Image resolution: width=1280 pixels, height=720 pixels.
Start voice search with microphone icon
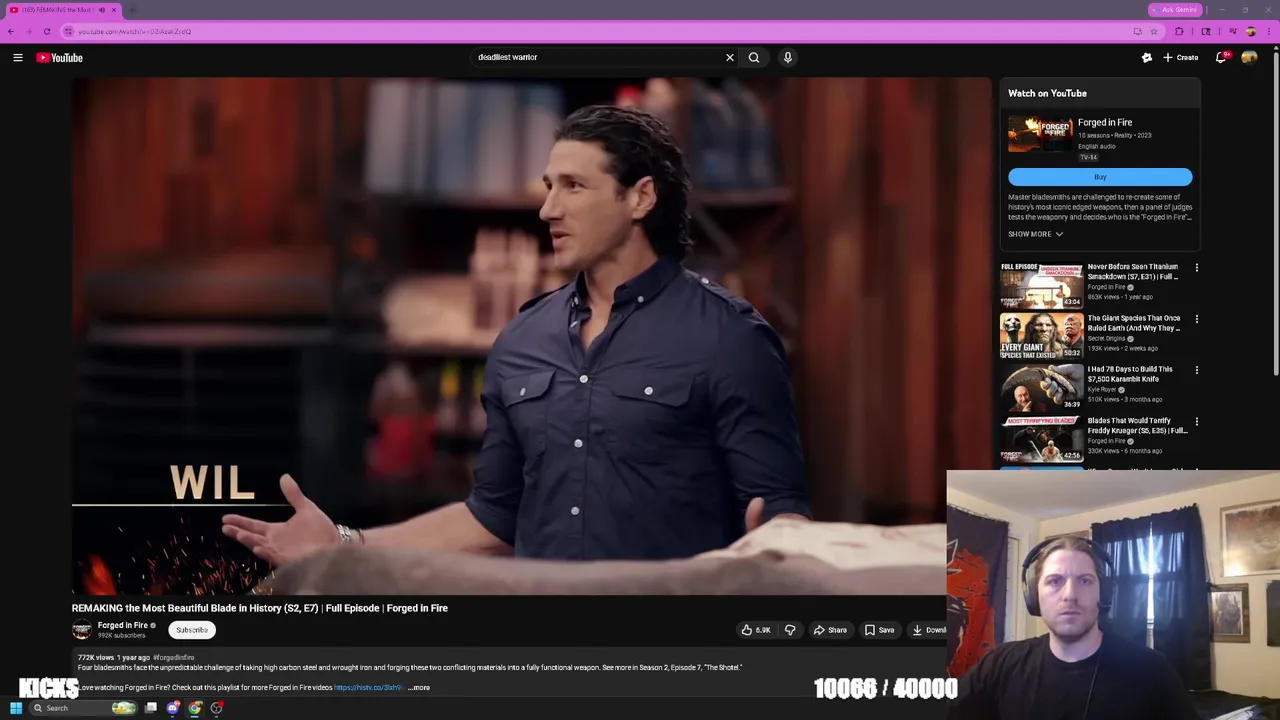(788, 58)
